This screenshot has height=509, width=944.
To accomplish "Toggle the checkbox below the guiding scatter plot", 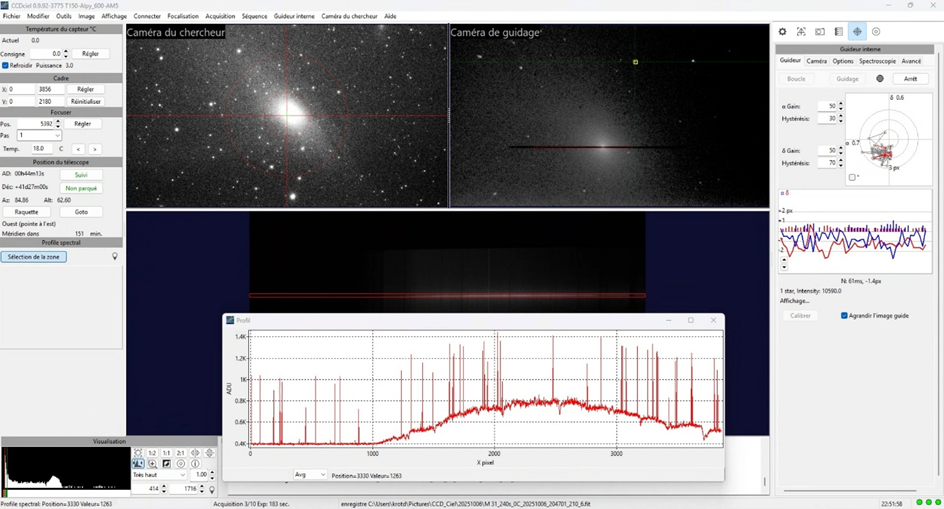I will (x=852, y=177).
